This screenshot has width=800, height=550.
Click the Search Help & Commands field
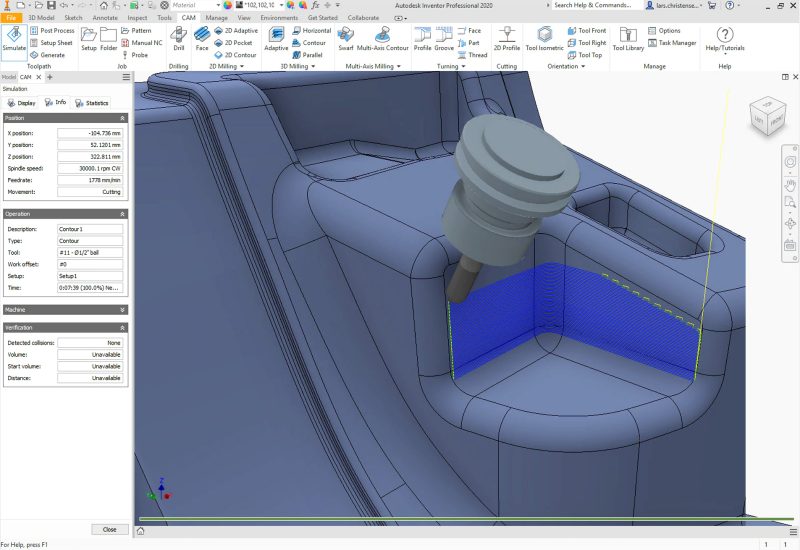(x=595, y=5)
